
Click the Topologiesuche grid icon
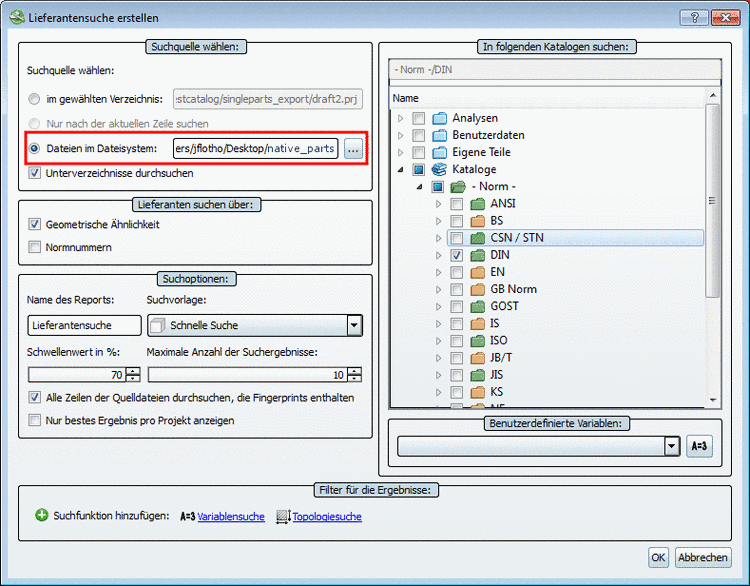click(283, 517)
